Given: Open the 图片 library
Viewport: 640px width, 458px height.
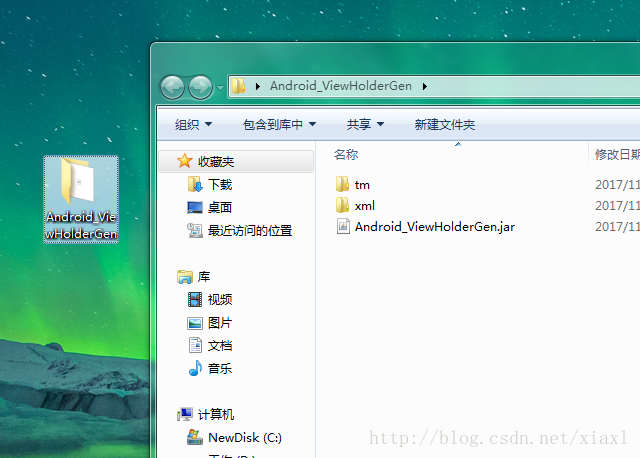Looking at the screenshot, I should click(220, 323).
